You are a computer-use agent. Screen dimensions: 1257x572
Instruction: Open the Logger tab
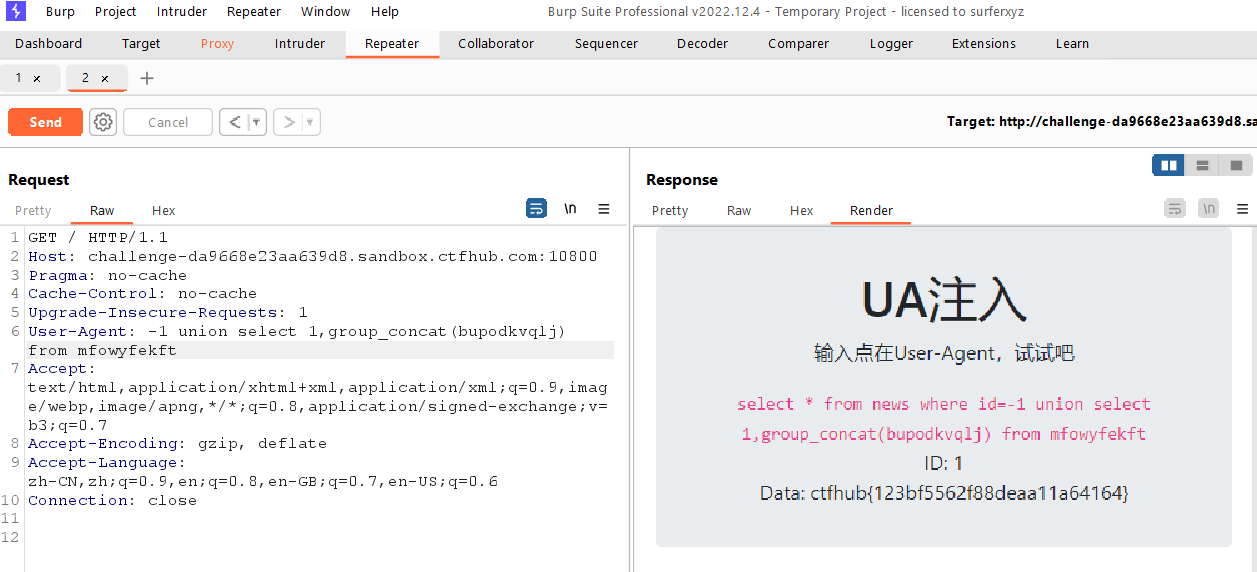click(x=891, y=44)
